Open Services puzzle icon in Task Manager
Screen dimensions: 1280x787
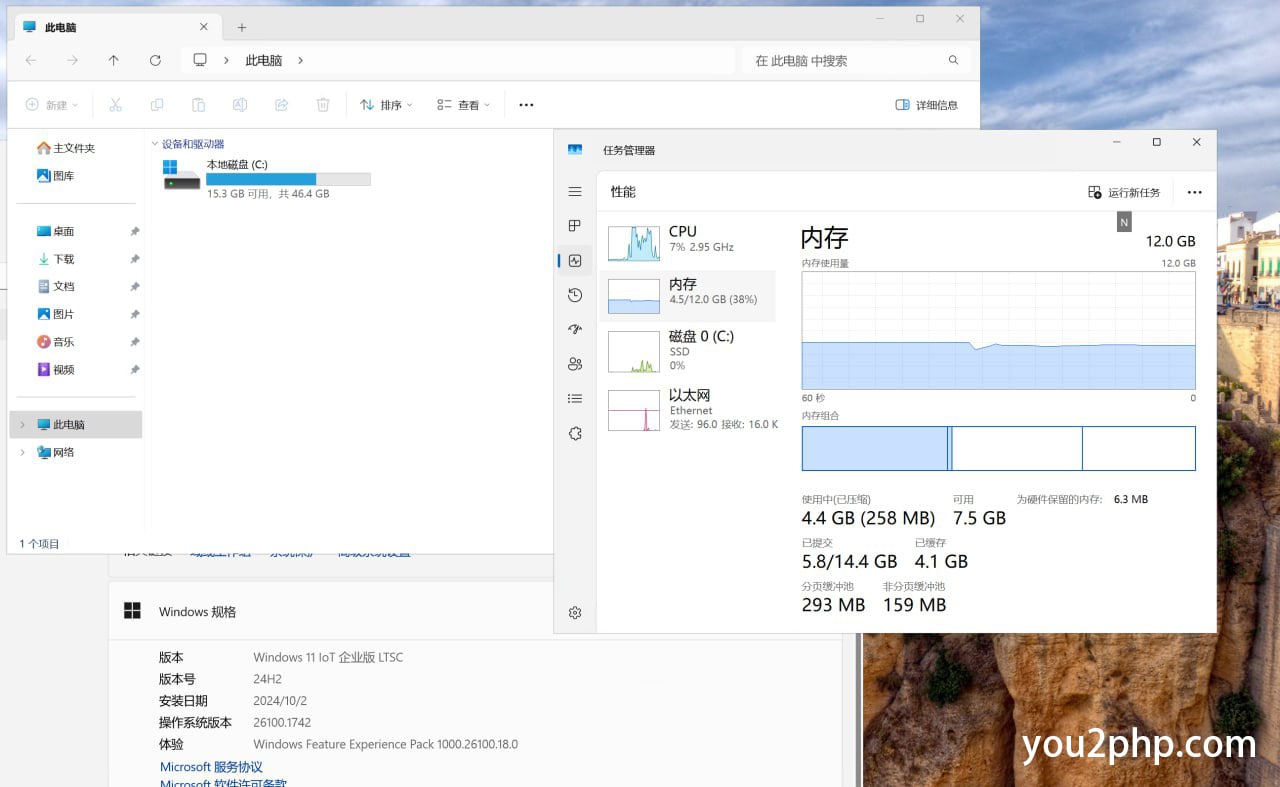(575, 433)
